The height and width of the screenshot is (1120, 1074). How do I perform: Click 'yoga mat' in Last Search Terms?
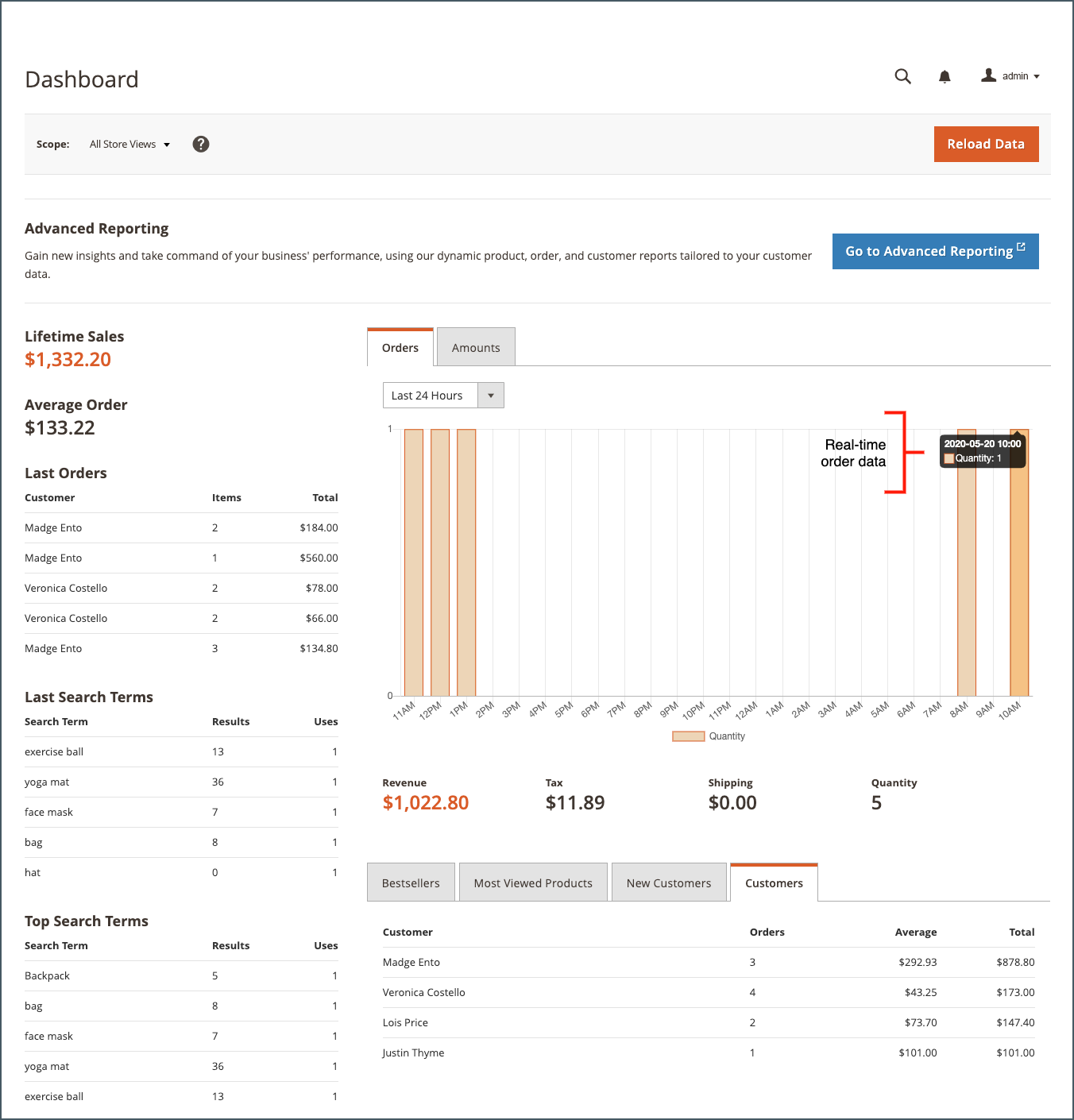47,782
